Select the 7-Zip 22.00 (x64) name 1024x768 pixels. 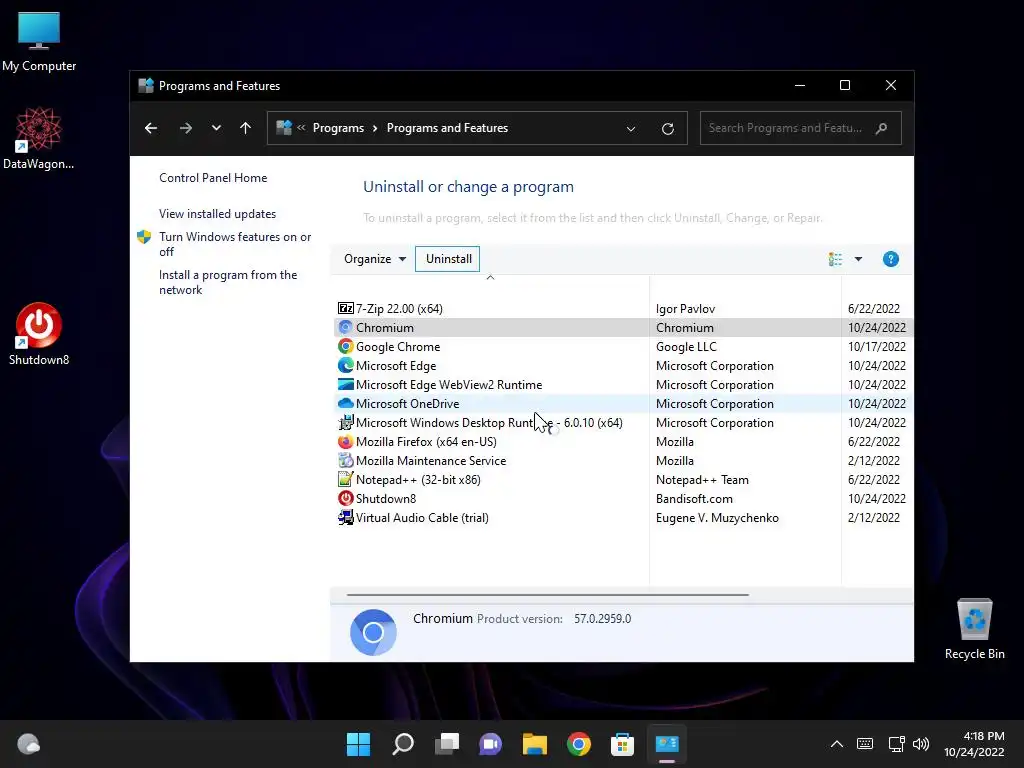point(399,308)
